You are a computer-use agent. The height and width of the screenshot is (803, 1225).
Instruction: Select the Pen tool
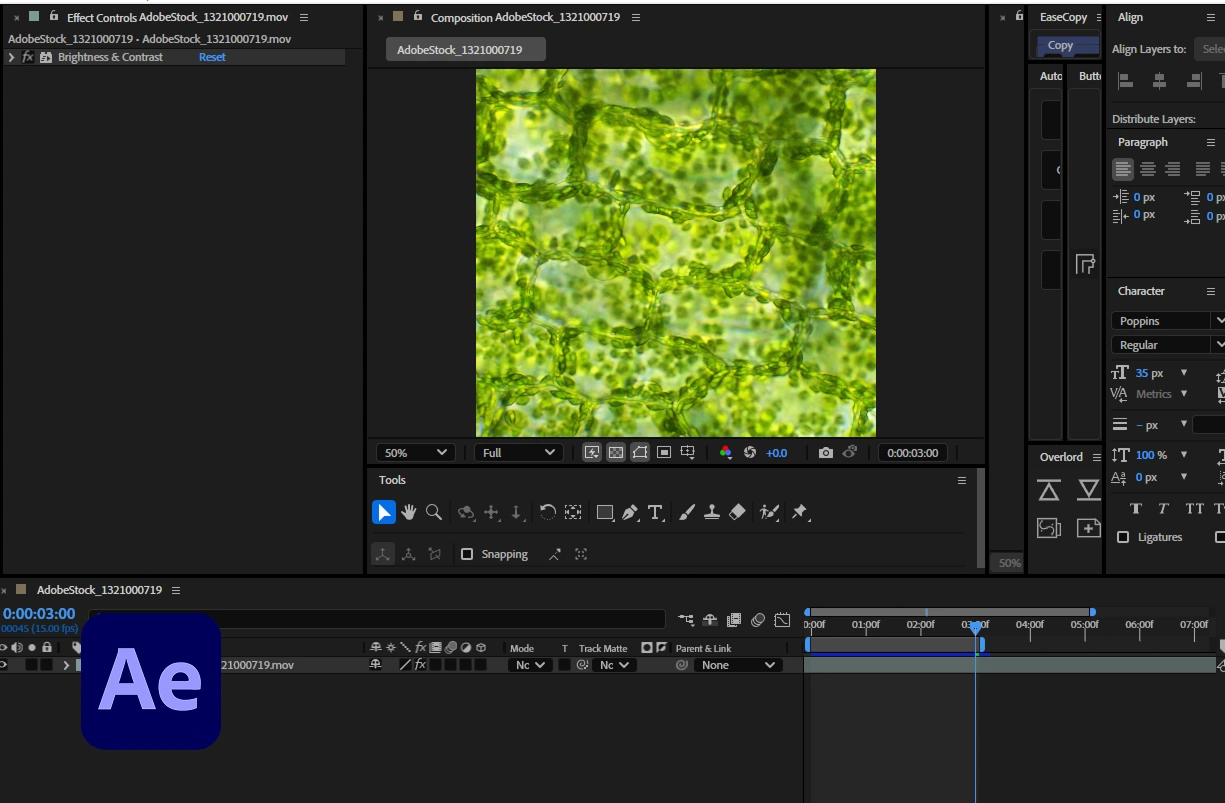click(630, 512)
